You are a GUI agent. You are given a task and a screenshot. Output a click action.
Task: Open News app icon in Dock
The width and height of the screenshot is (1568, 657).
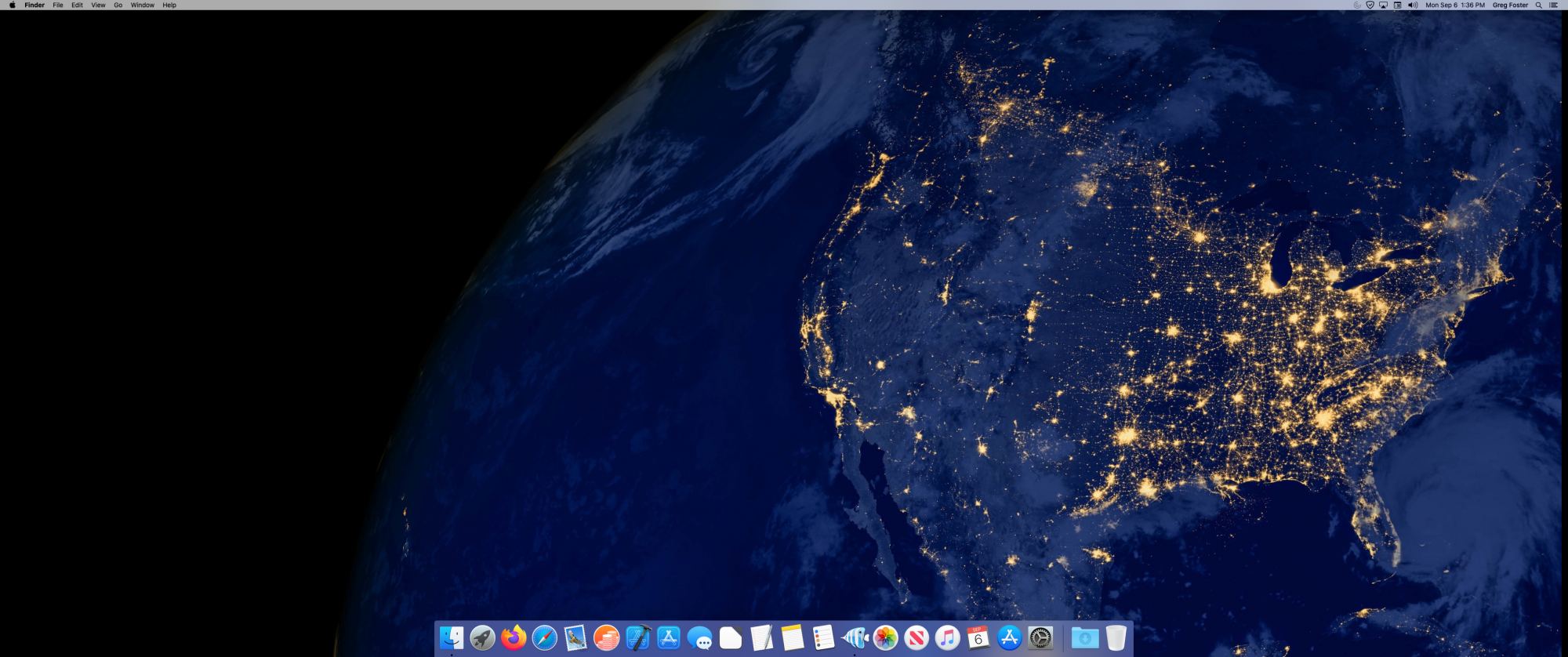[916, 638]
